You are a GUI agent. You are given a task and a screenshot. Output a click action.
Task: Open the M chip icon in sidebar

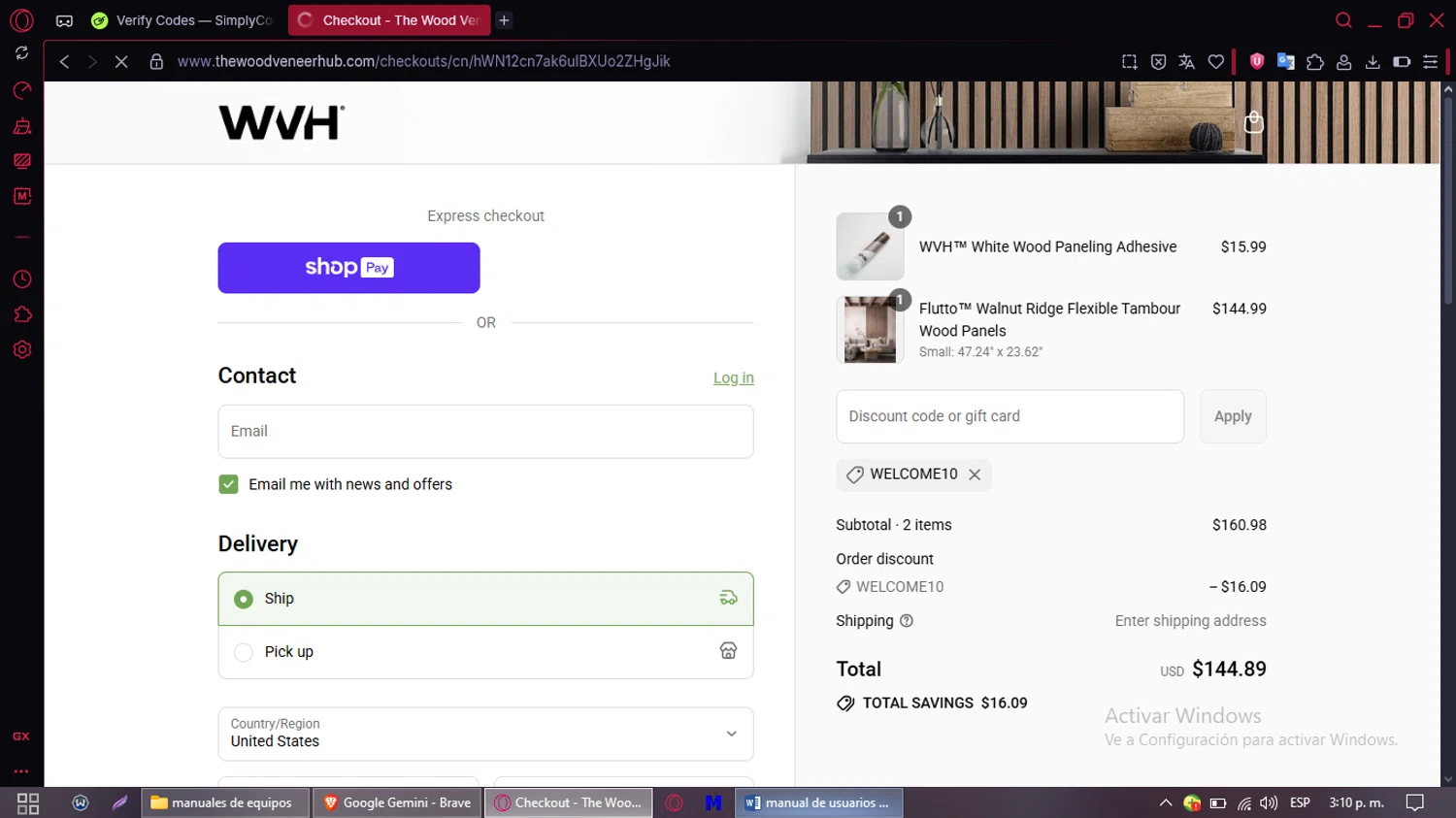(x=21, y=196)
